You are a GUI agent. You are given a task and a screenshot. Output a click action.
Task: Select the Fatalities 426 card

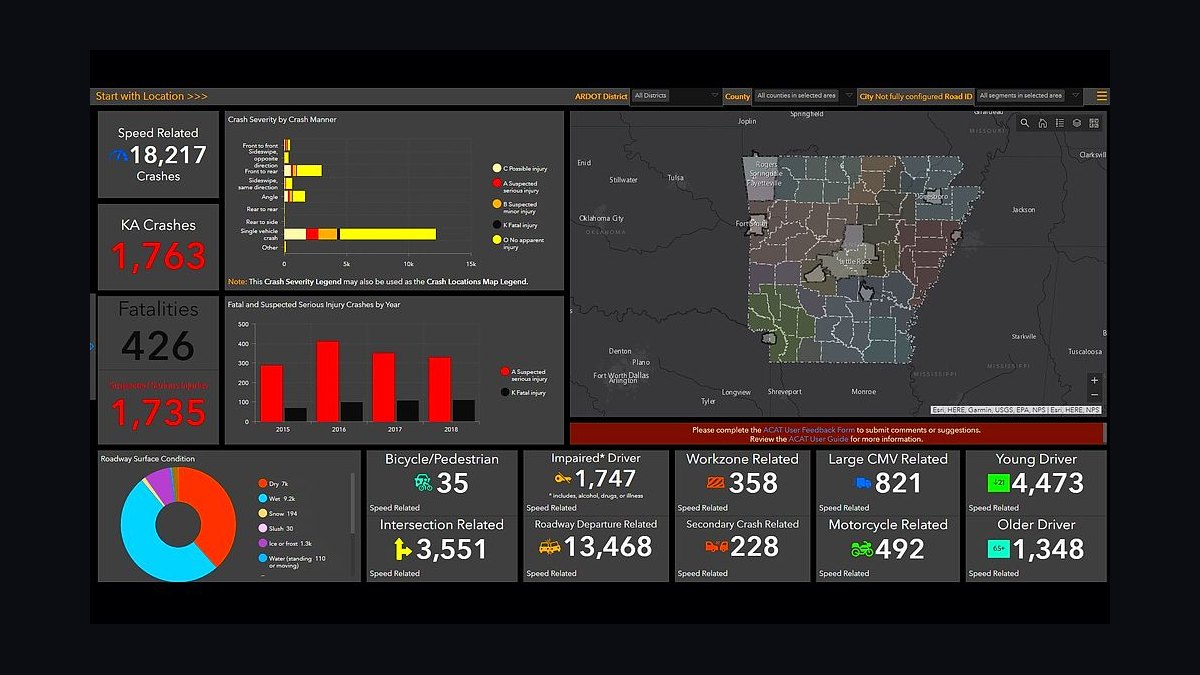158,333
